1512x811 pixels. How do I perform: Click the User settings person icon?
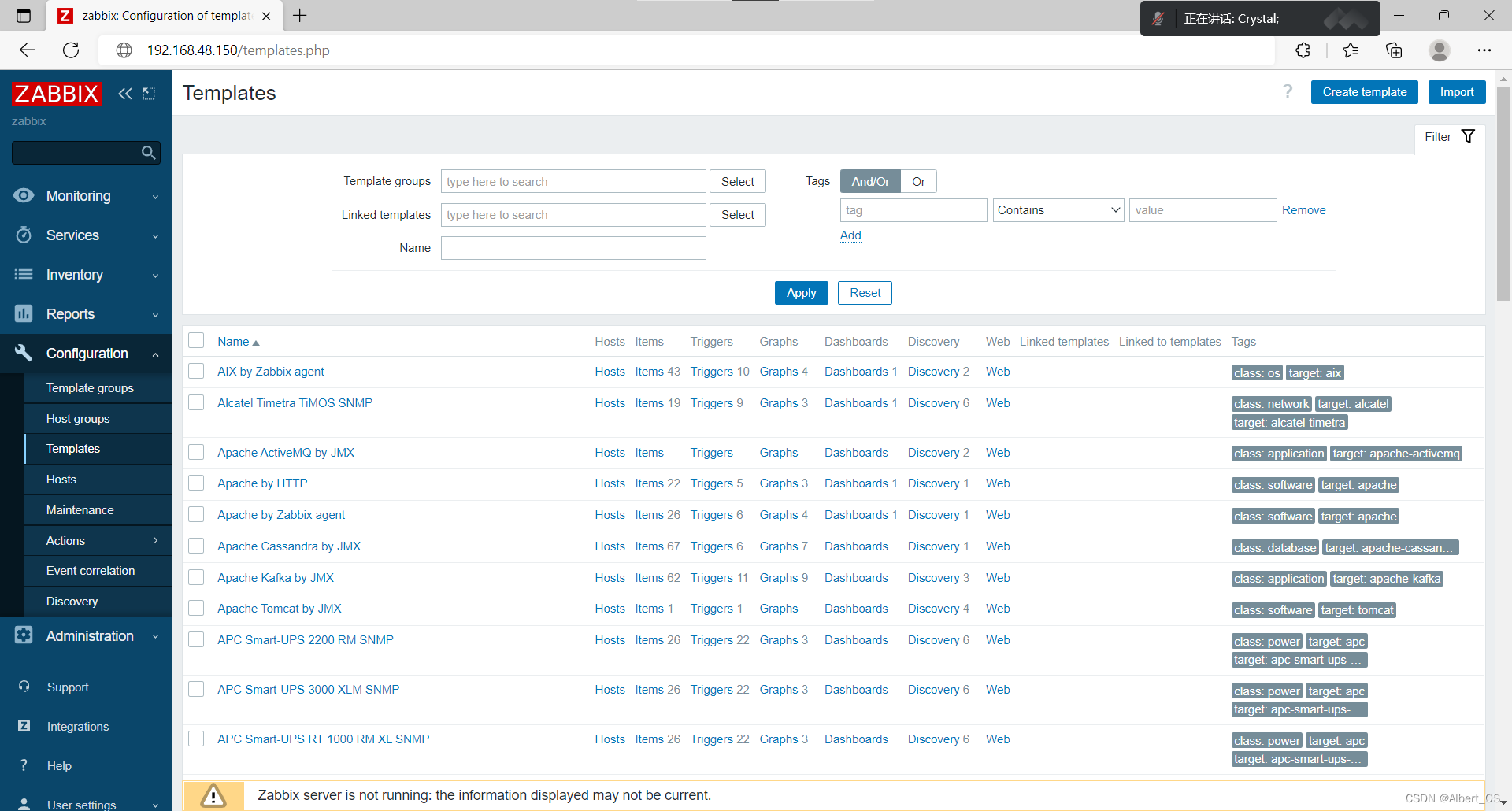point(24,804)
